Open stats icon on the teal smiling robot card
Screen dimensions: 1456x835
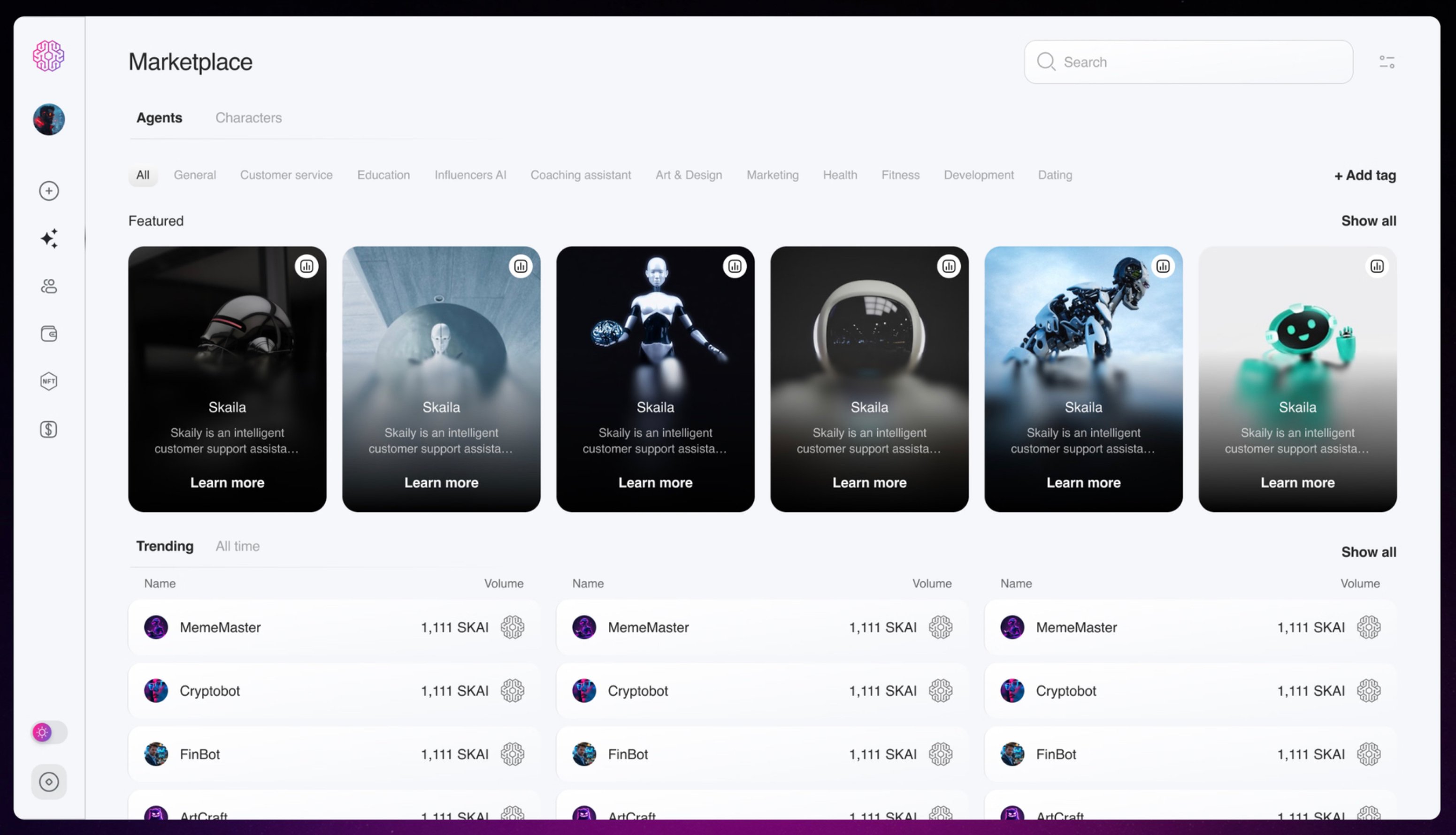[1377, 266]
